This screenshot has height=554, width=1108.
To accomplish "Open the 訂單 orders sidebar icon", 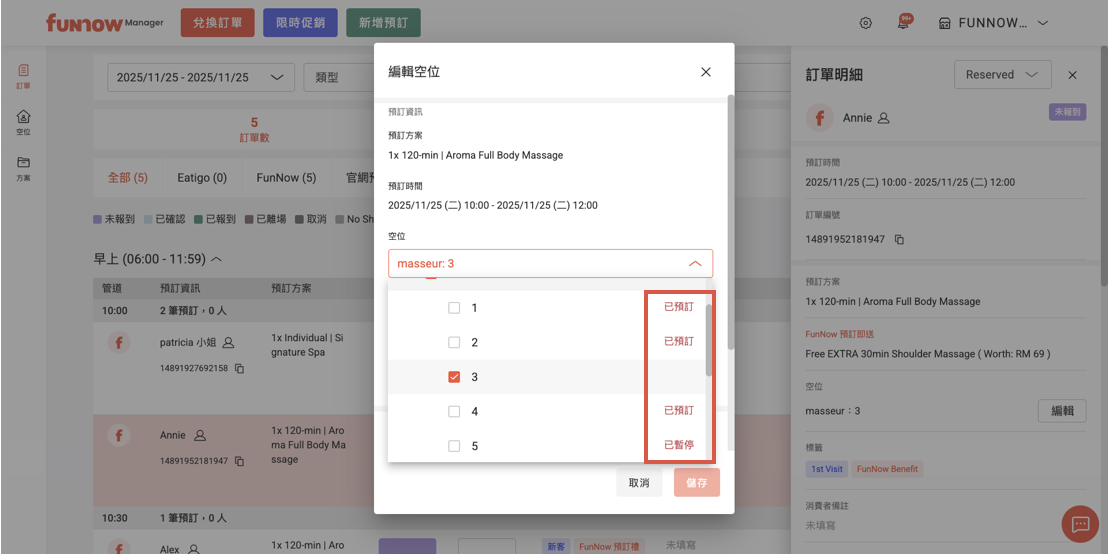I will point(23,75).
